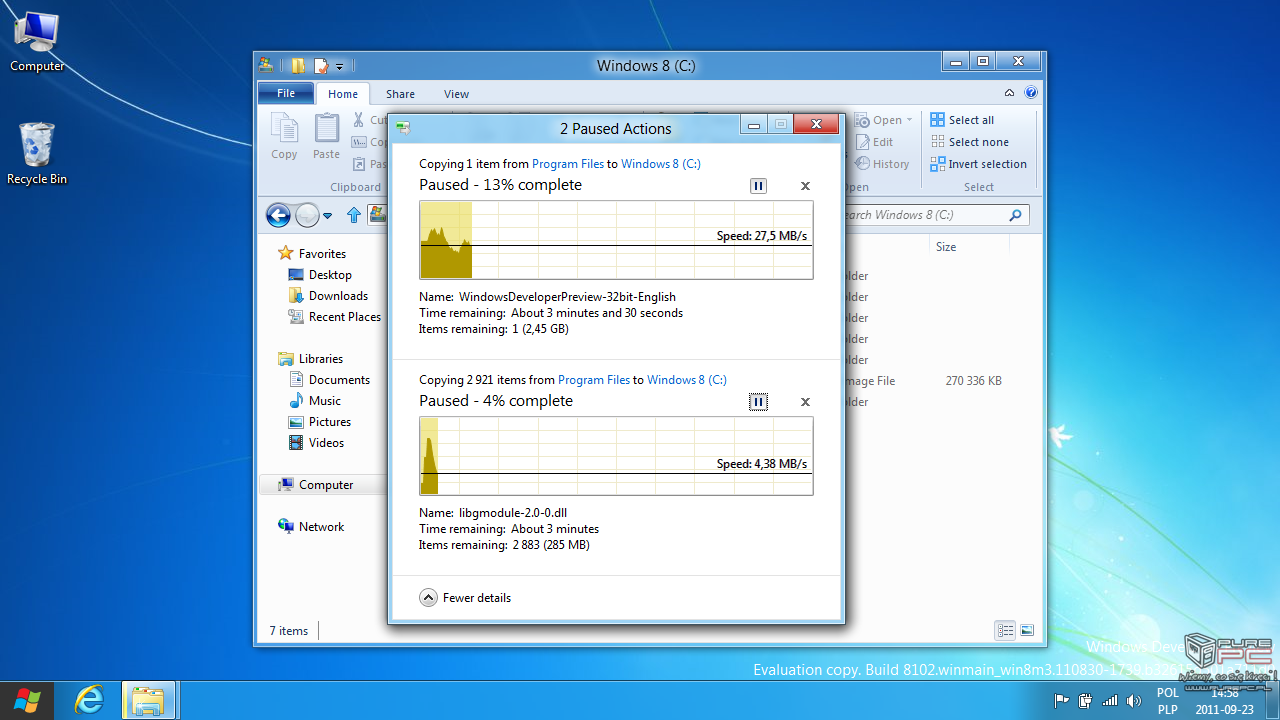Select Libraries in navigation pane
Image resolution: width=1280 pixels, height=720 pixels.
coord(311,359)
